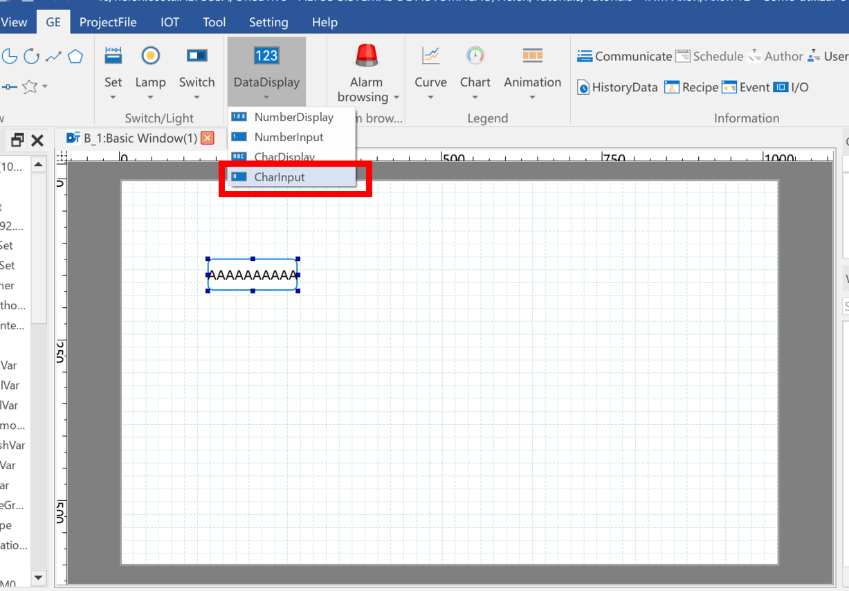Click the Switch icon
The image size is (849, 591).
pos(197,55)
